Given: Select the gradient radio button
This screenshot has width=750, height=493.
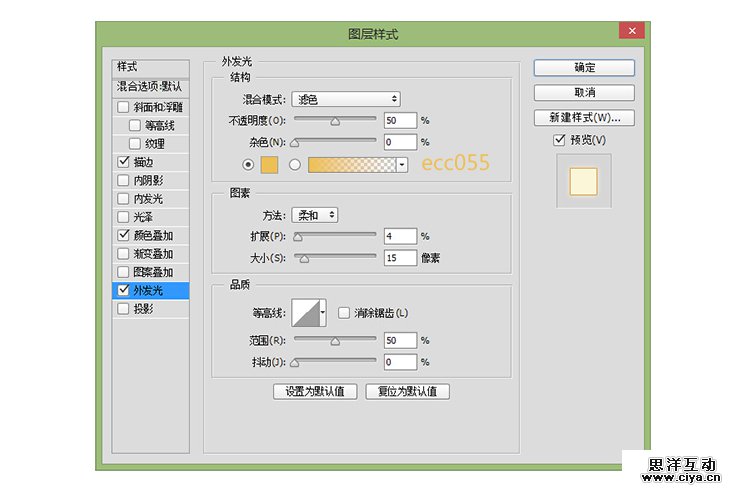Looking at the screenshot, I should pyautogui.click(x=295, y=165).
